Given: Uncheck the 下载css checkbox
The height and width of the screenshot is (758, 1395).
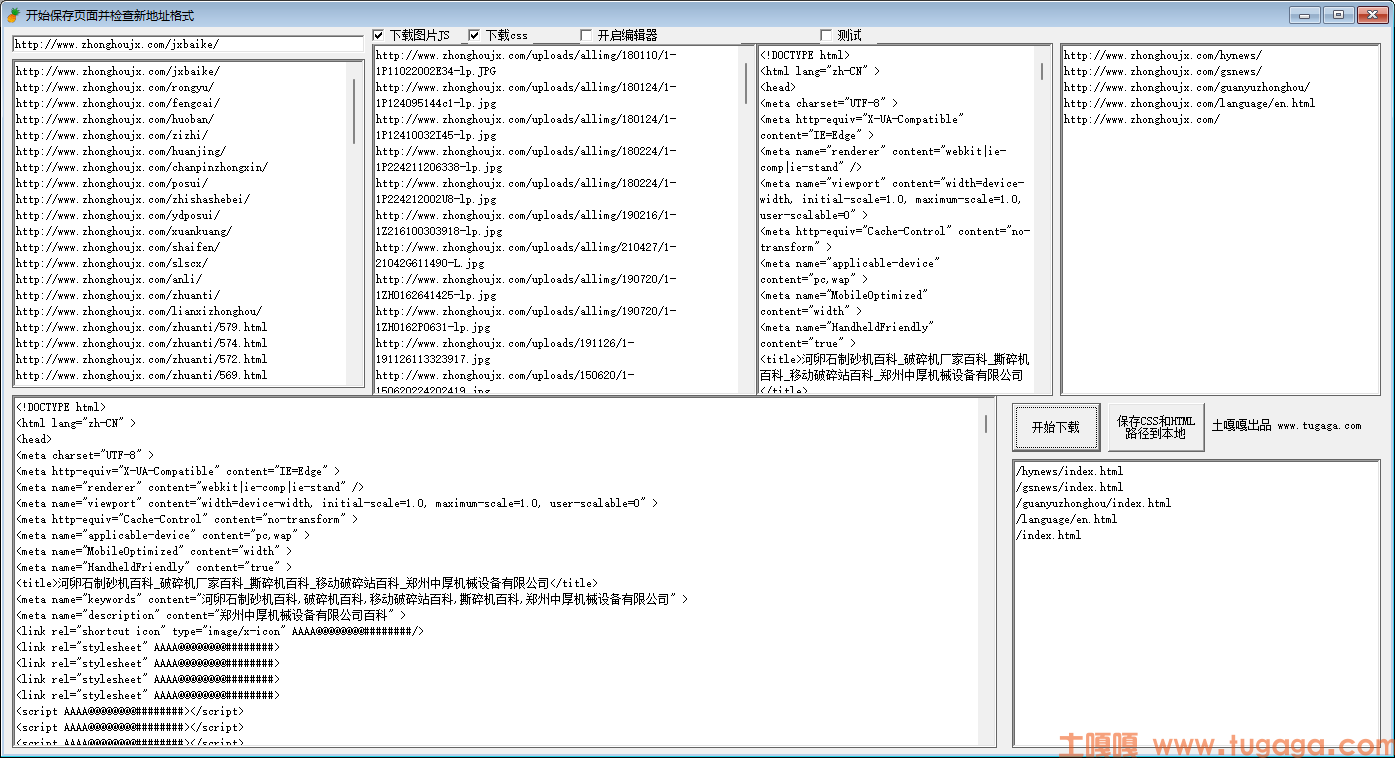Looking at the screenshot, I should click(474, 35).
